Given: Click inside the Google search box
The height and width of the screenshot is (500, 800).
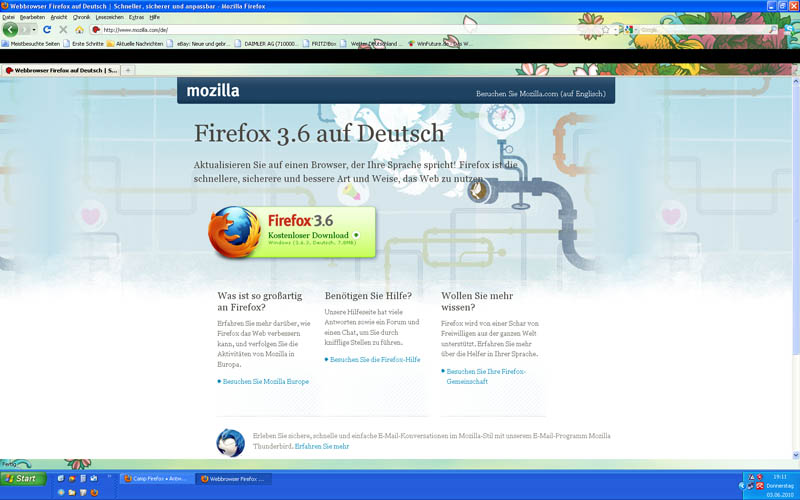Looking at the screenshot, I should click(x=704, y=30).
